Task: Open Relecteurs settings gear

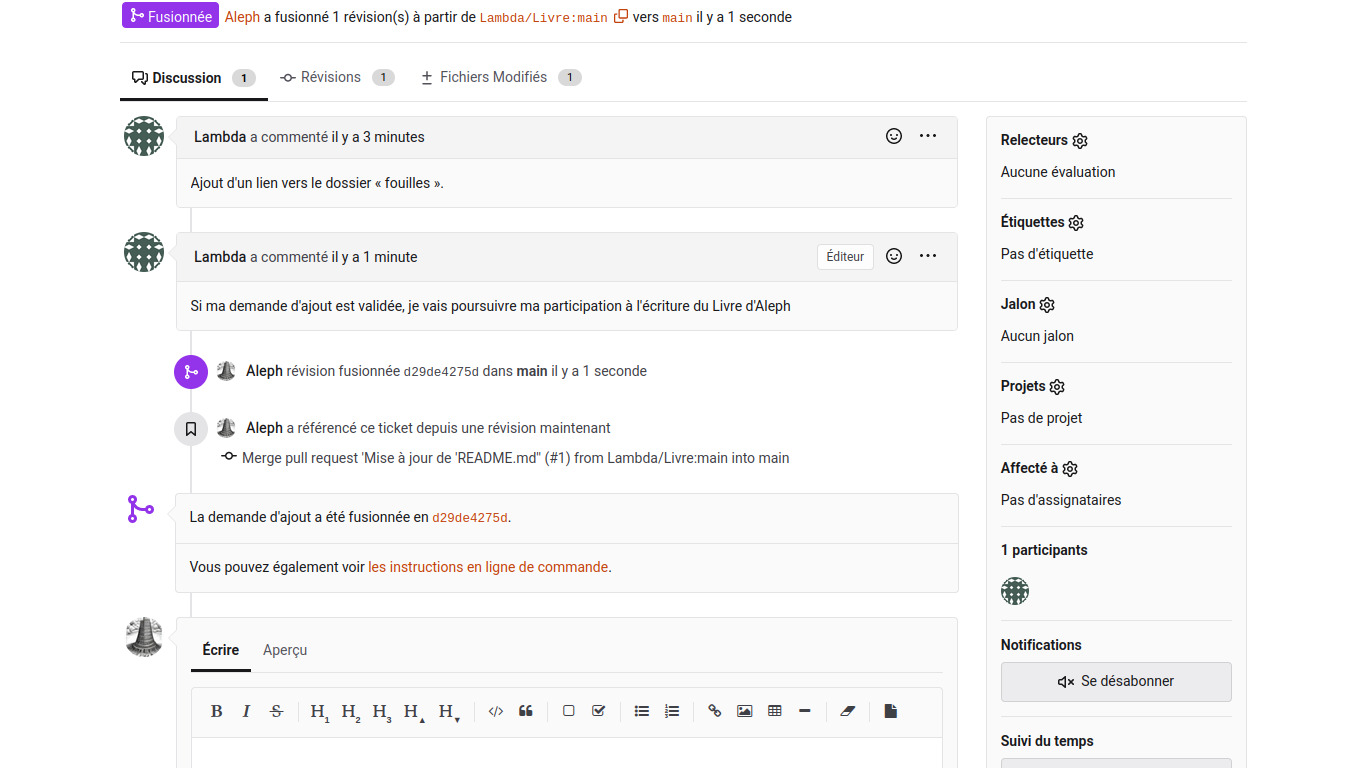Action: coord(1080,141)
